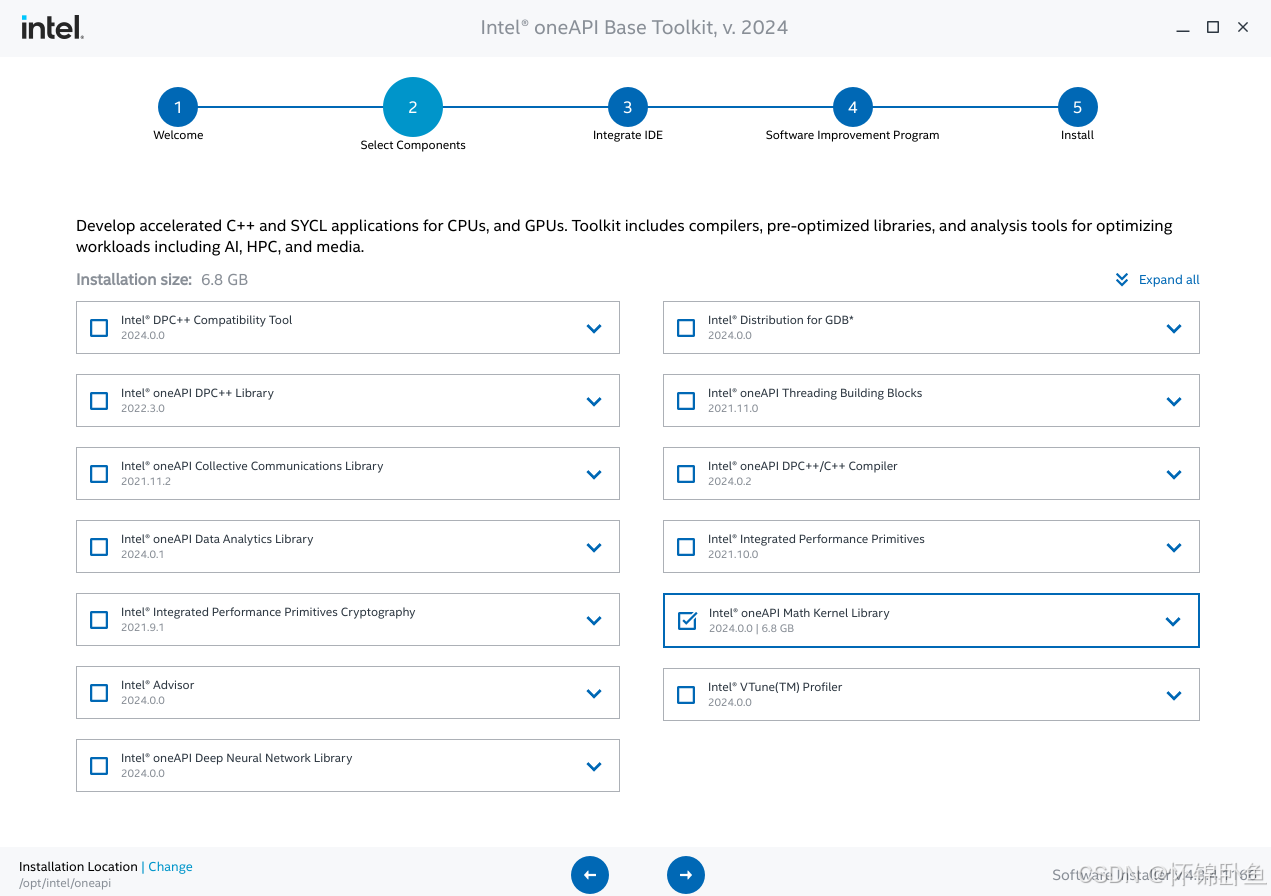Maximize the installer window

coord(1213,28)
